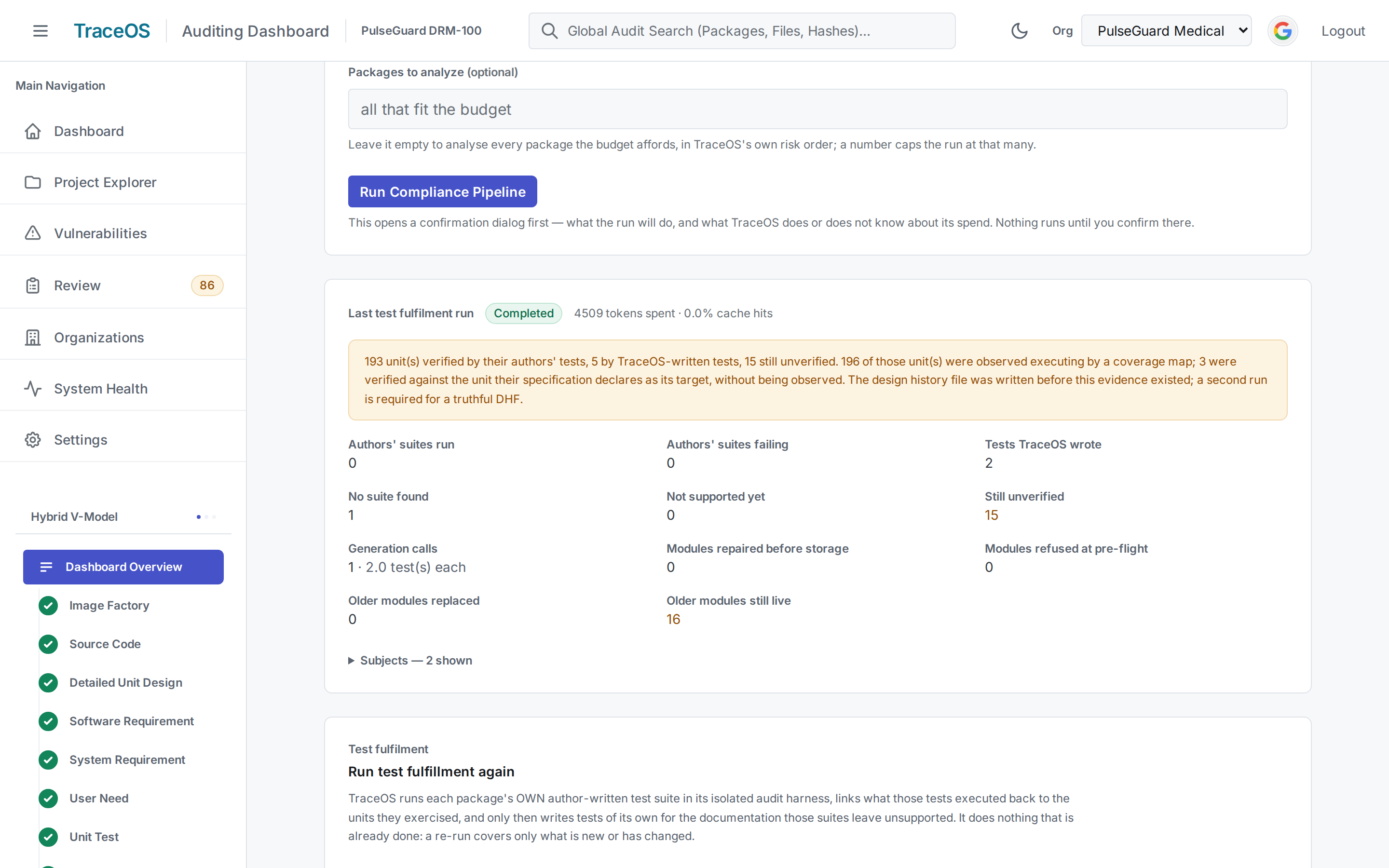
Task: Open the PulseGuard Medical org dropdown
Action: point(1166,31)
